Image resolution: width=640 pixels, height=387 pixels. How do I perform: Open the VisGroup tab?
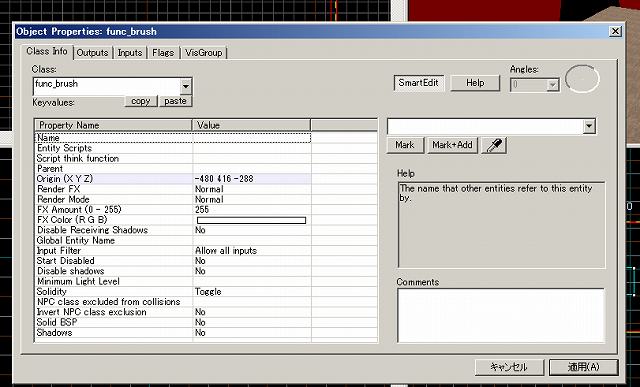tap(203, 53)
